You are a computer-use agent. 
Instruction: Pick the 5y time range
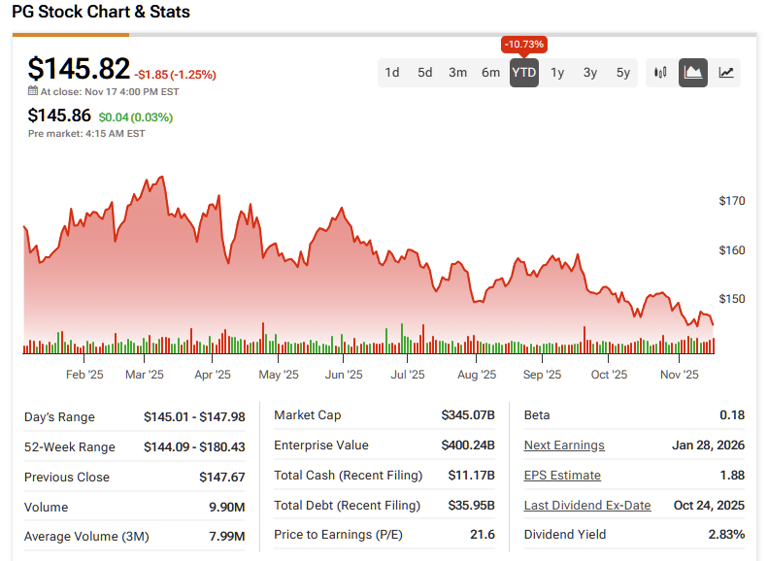[623, 72]
